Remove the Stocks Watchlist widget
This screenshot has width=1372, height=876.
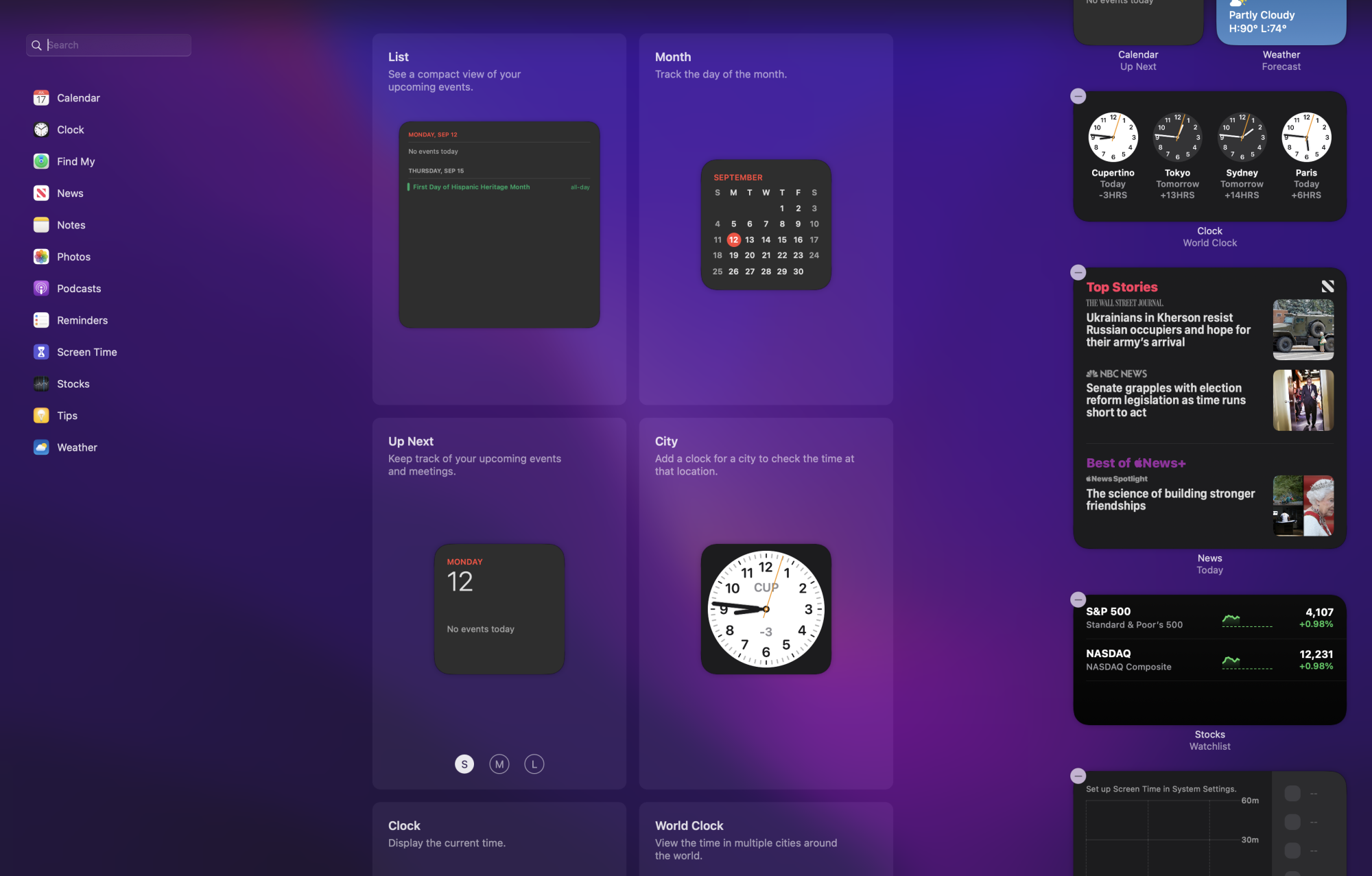point(1078,600)
